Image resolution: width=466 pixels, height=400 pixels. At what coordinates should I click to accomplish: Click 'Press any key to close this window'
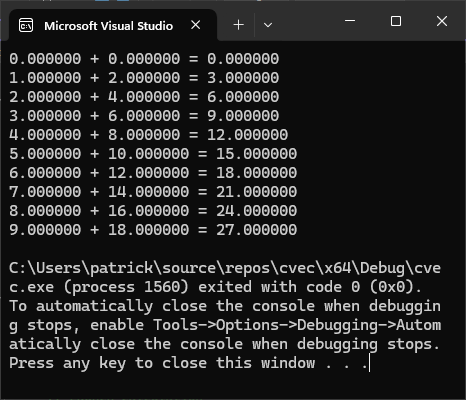(162, 363)
